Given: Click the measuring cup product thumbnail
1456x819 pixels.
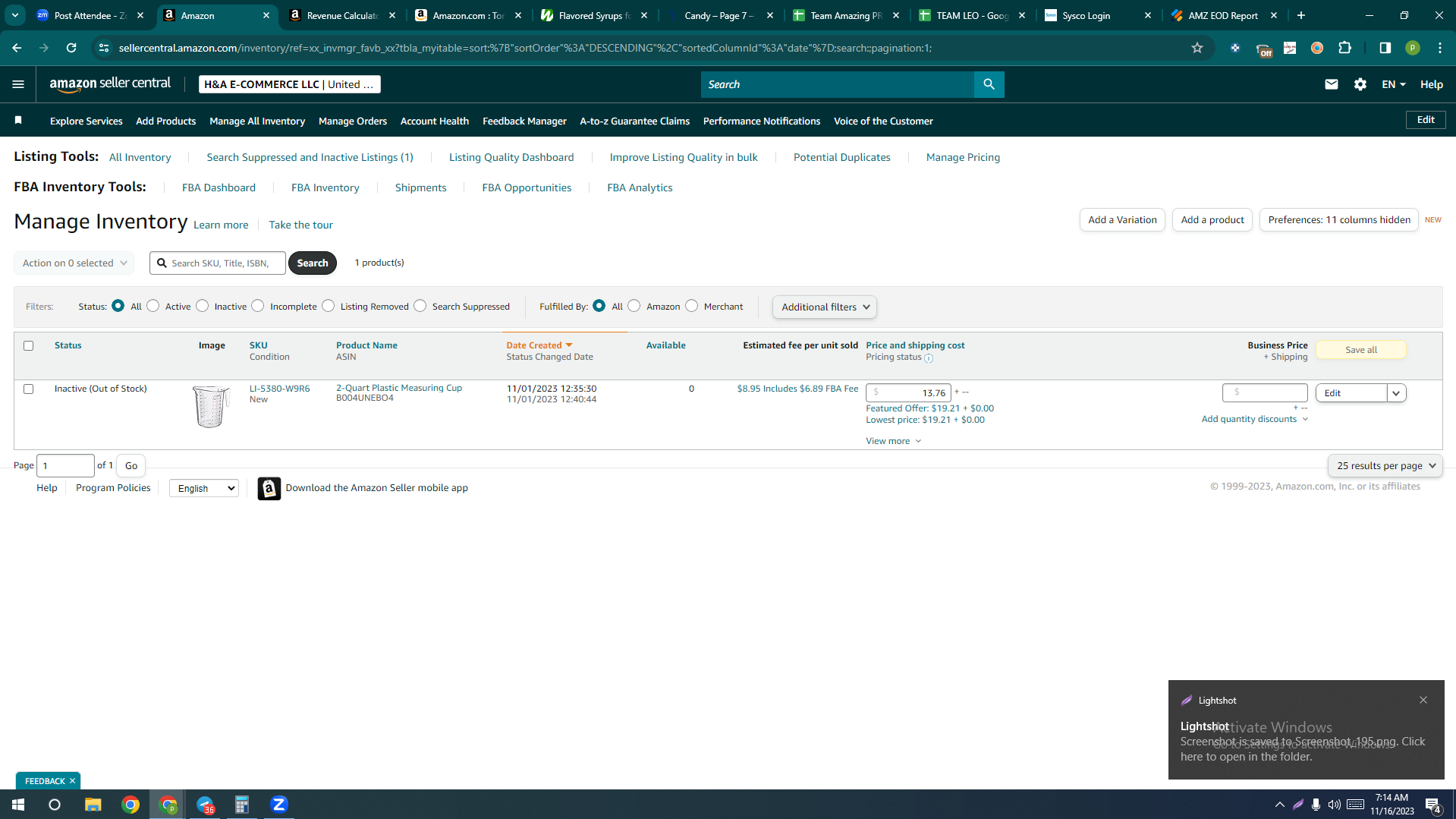Looking at the screenshot, I should 210,406.
